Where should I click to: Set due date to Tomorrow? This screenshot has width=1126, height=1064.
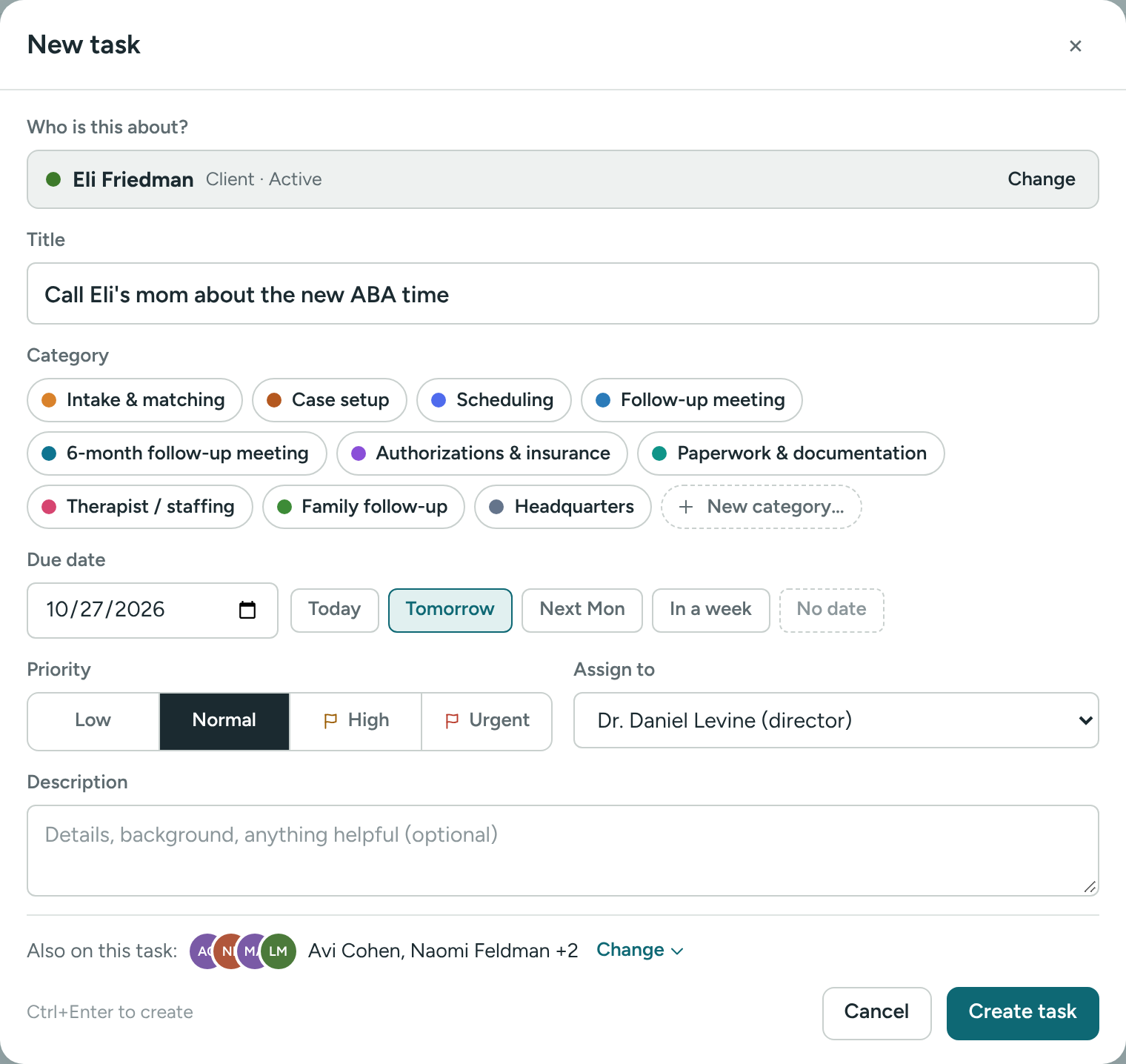[450, 611]
